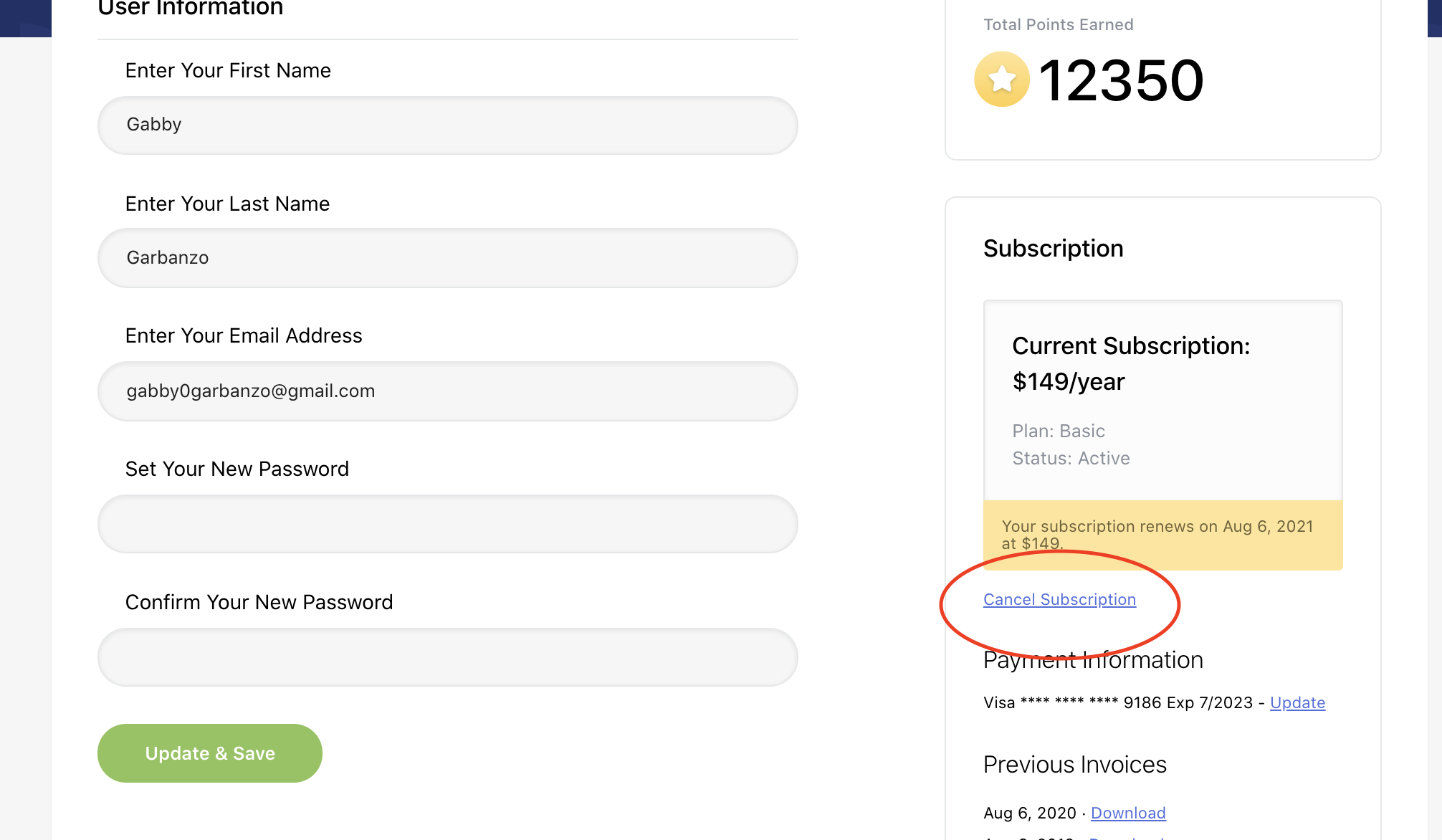Click the Cancel Subscription link

[1059, 599]
